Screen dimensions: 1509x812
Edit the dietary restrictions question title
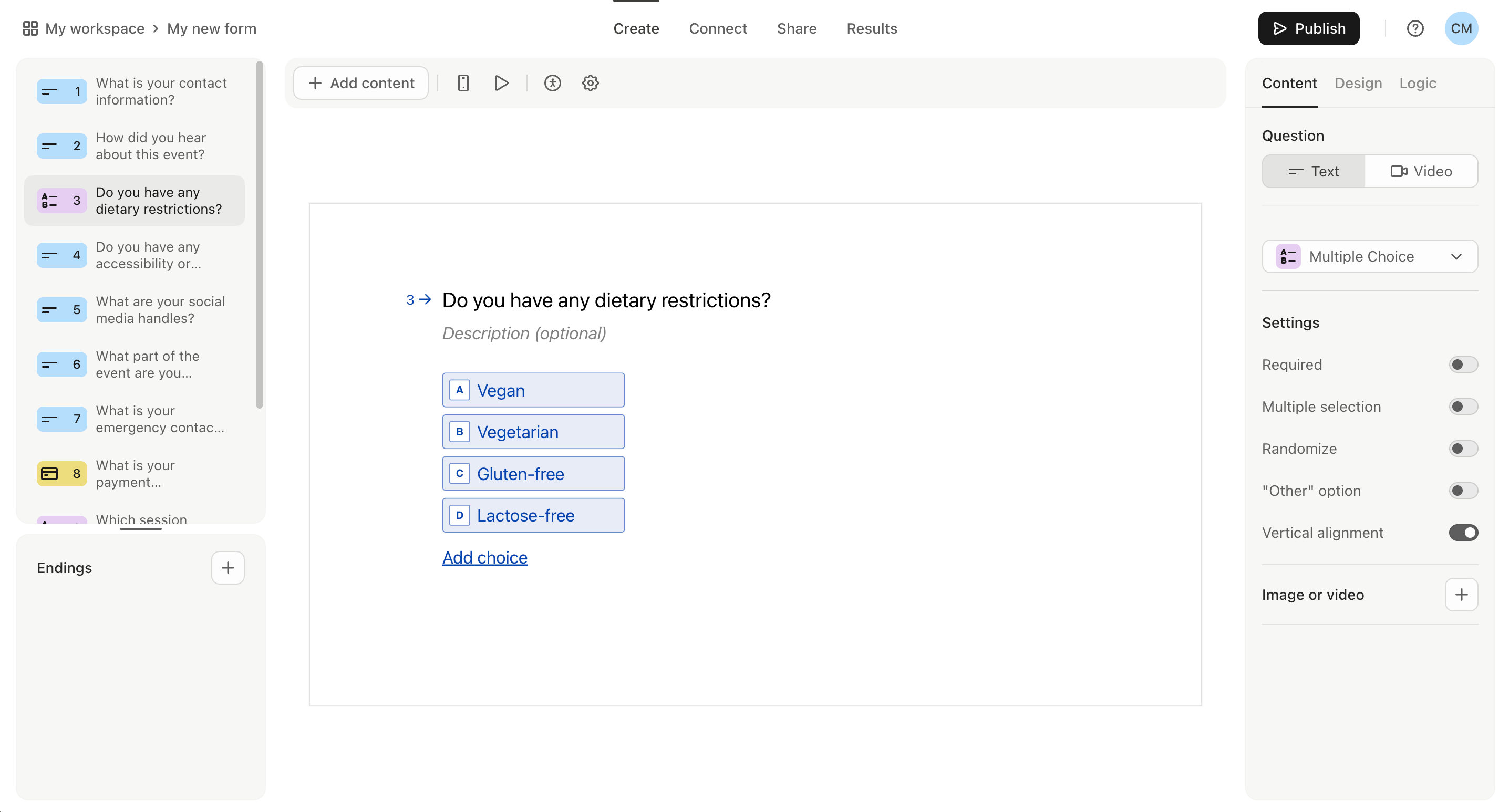pos(606,300)
